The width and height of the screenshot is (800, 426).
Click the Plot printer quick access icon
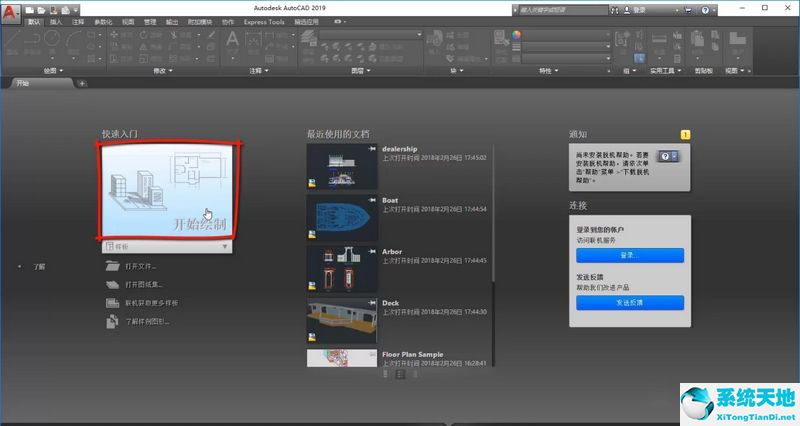coord(65,10)
